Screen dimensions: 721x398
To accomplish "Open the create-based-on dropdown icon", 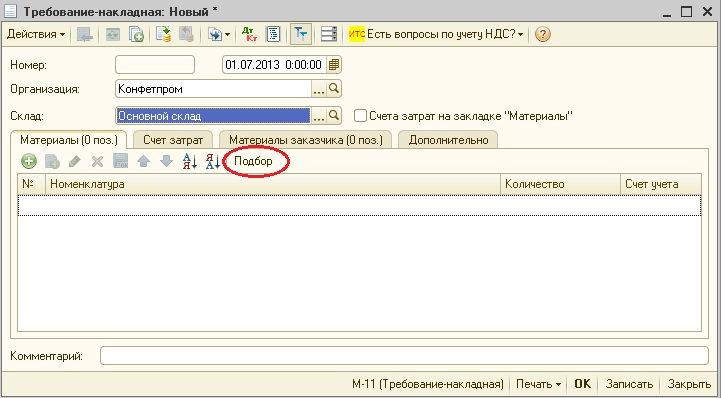I will (218, 34).
